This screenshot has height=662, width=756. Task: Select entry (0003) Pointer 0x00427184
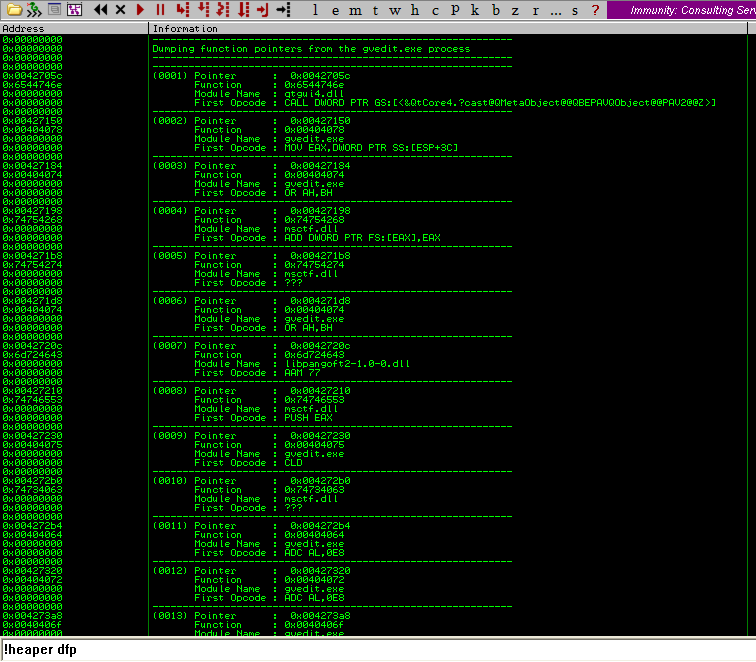[252, 165]
